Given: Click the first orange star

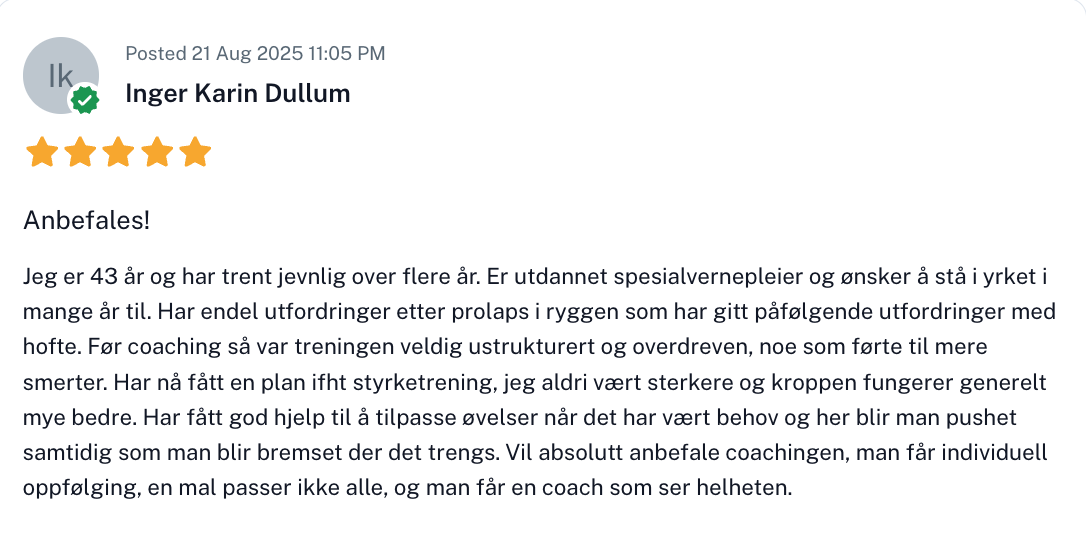Looking at the screenshot, I should [42, 153].
